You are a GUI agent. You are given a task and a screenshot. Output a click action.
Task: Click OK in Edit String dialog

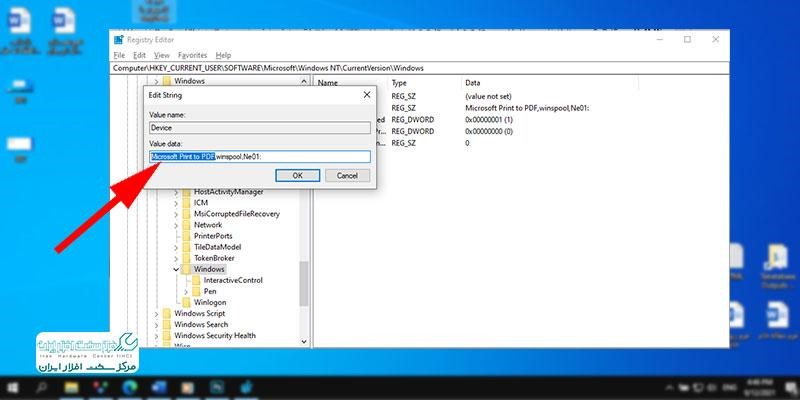tap(297, 176)
